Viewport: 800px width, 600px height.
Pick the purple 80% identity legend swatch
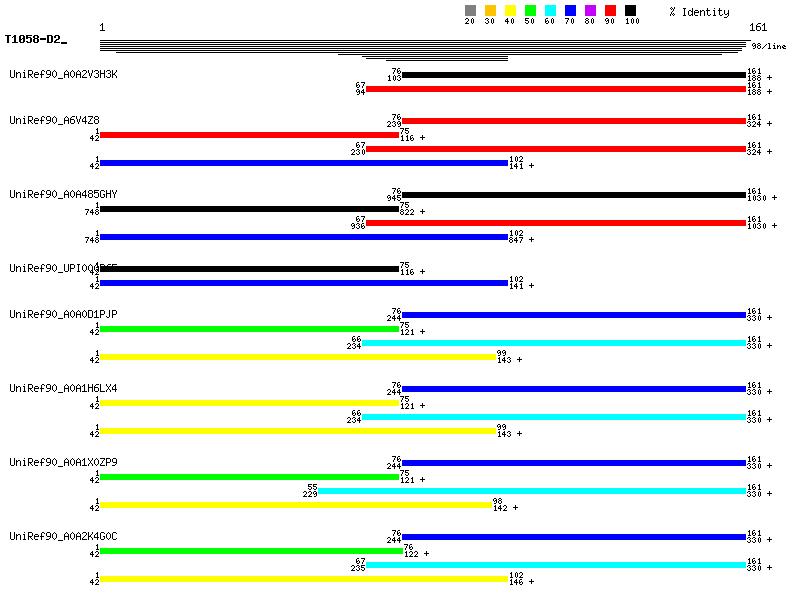point(590,11)
